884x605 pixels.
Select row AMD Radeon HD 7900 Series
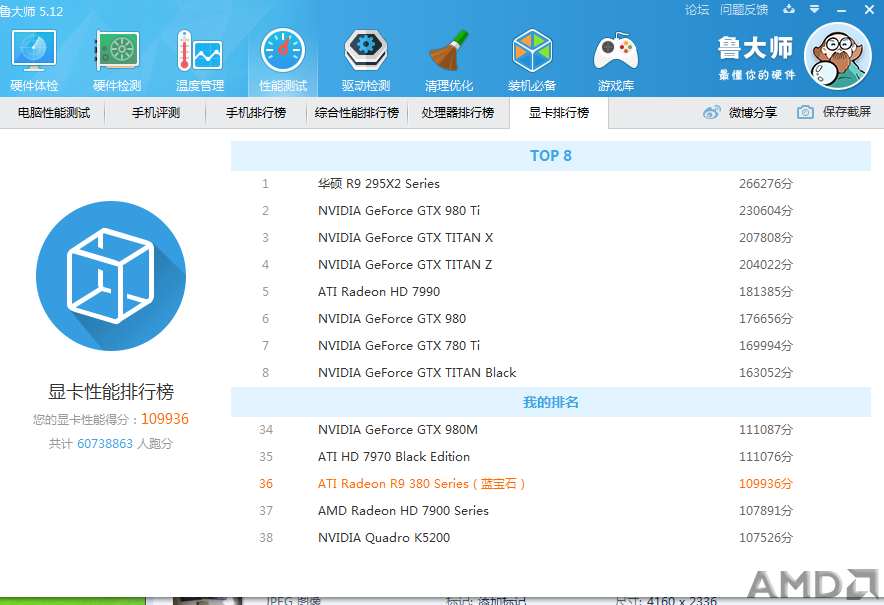click(x=551, y=511)
